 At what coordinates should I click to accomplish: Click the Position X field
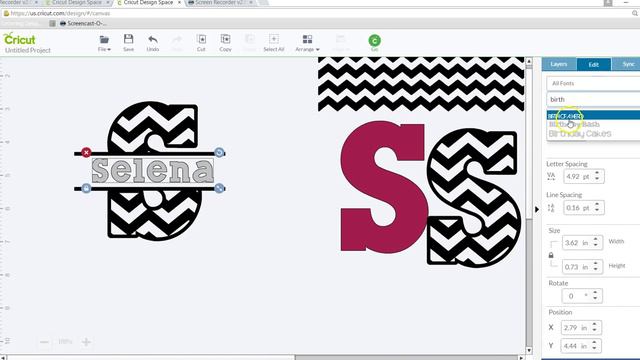[x=576, y=328]
